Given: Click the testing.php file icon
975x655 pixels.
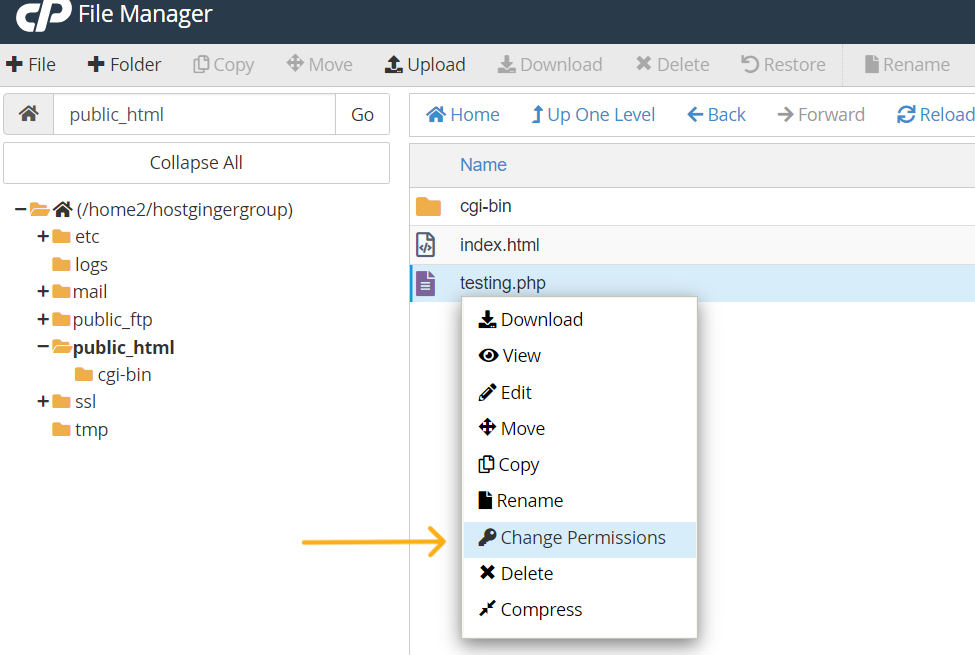Looking at the screenshot, I should click(425, 283).
